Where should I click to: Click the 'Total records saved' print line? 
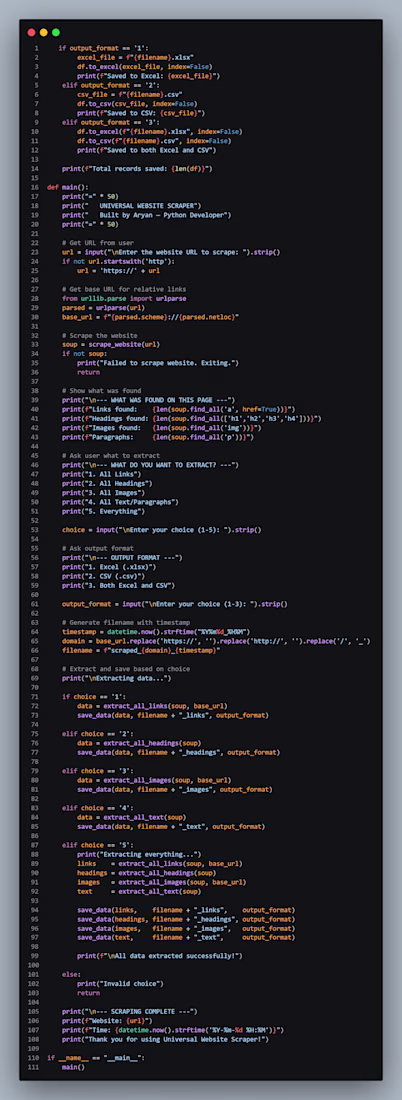click(137, 168)
